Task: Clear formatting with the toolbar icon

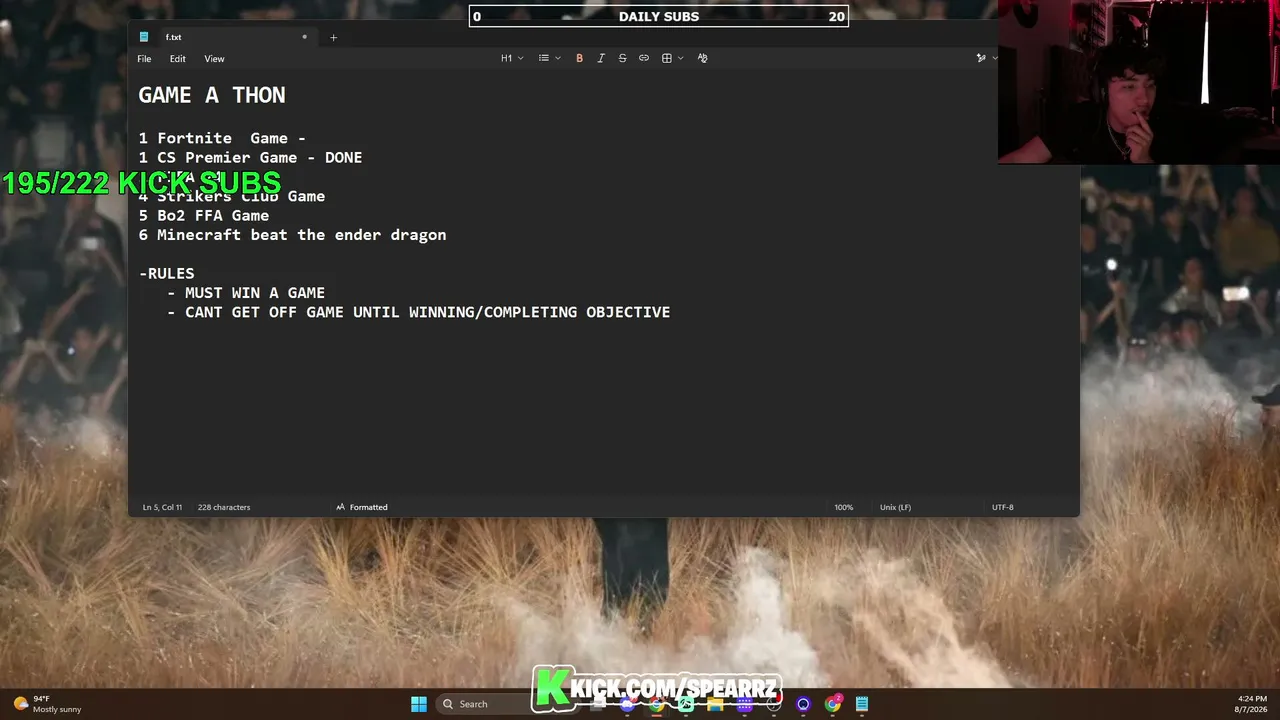Action: [702, 58]
